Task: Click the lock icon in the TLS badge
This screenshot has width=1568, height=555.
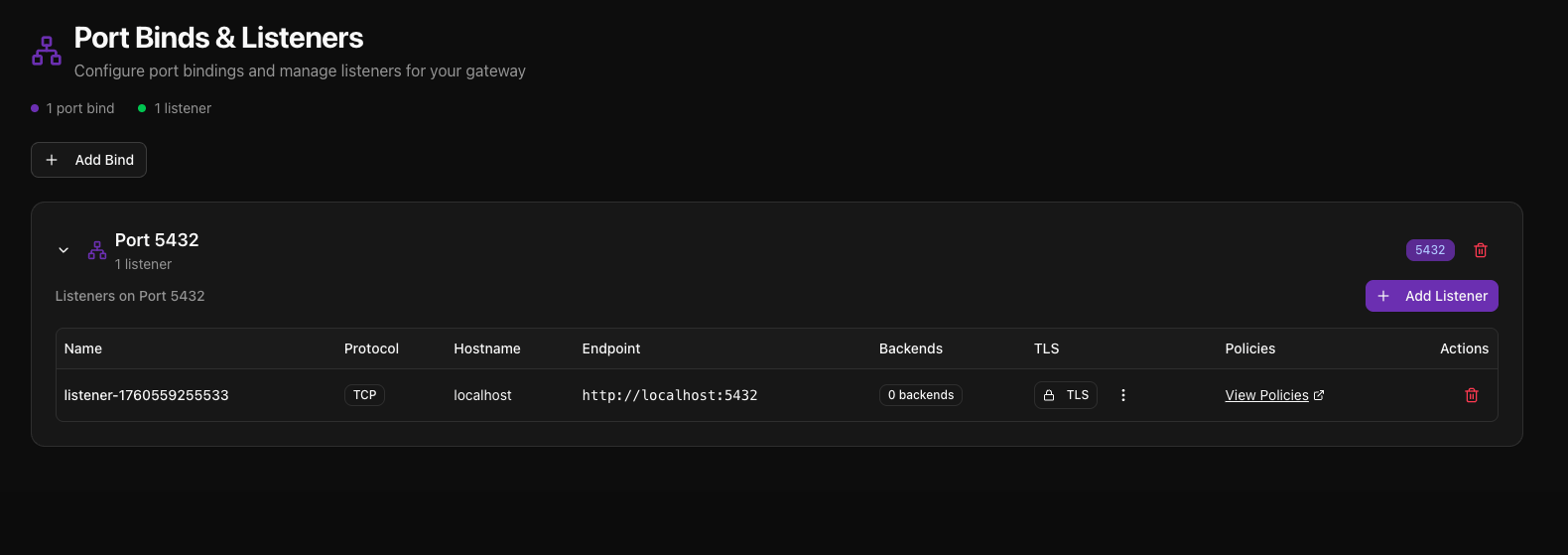Action: coord(1049,395)
